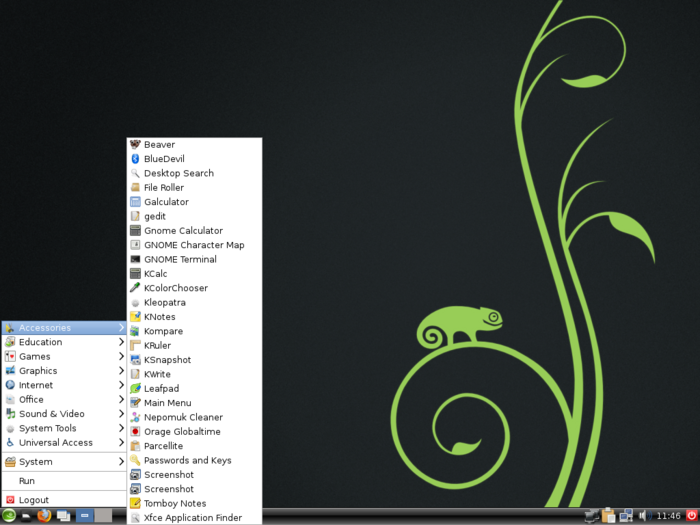Open the System Tools submenu
The width and height of the screenshot is (700, 525).
click(x=47, y=428)
